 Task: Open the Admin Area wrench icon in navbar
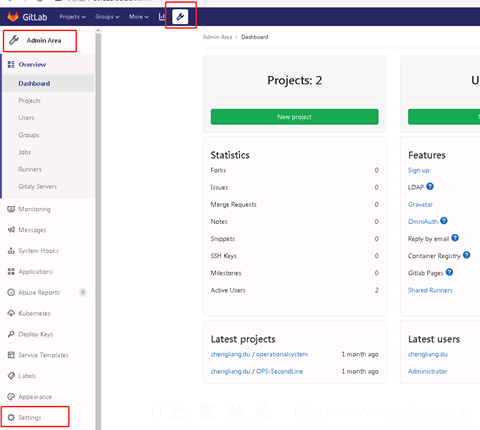coord(180,16)
